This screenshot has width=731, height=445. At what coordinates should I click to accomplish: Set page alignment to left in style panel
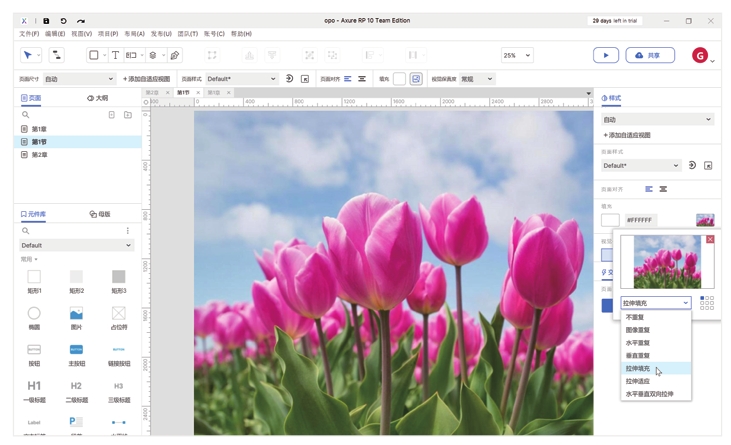coord(649,189)
